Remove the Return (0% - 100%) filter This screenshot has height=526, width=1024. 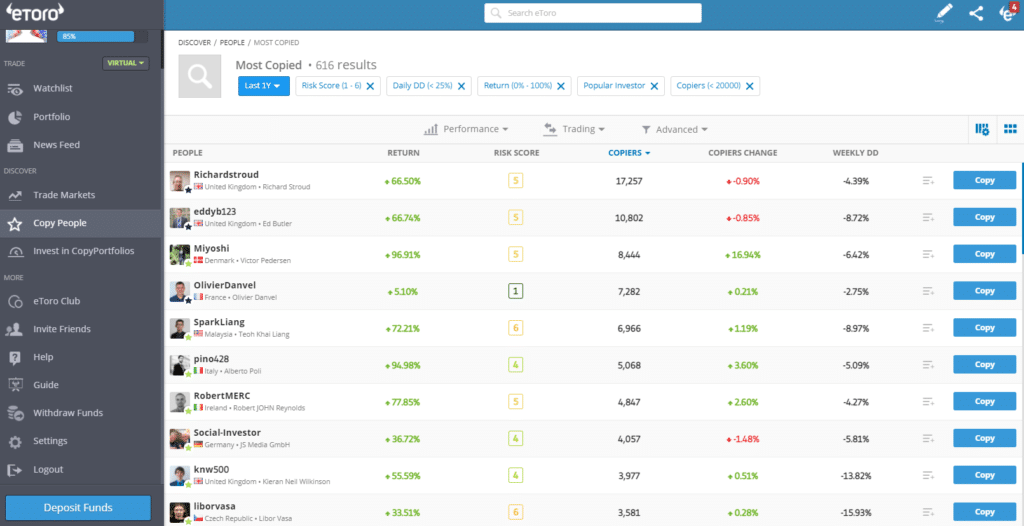(560, 86)
